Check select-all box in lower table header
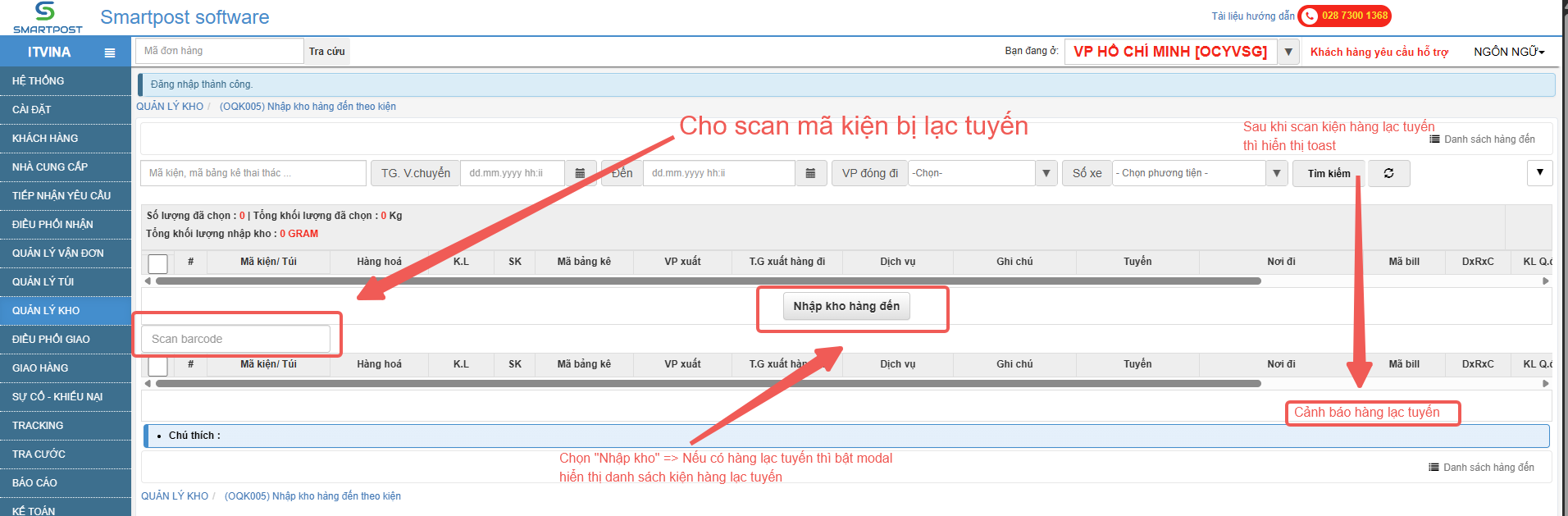The image size is (1568, 516). [158, 366]
